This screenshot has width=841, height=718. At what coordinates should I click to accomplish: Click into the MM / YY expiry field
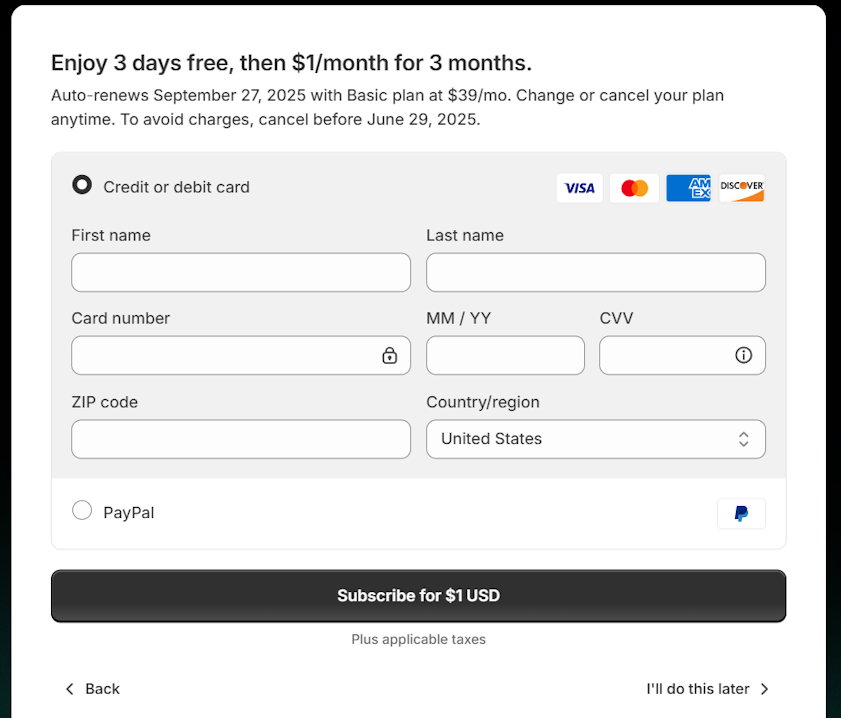coord(505,355)
